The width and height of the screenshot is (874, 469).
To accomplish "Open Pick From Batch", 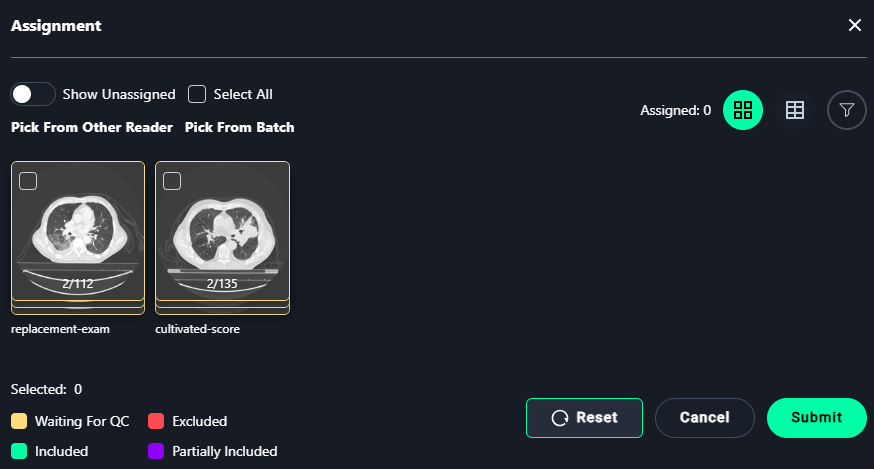I will (240, 127).
